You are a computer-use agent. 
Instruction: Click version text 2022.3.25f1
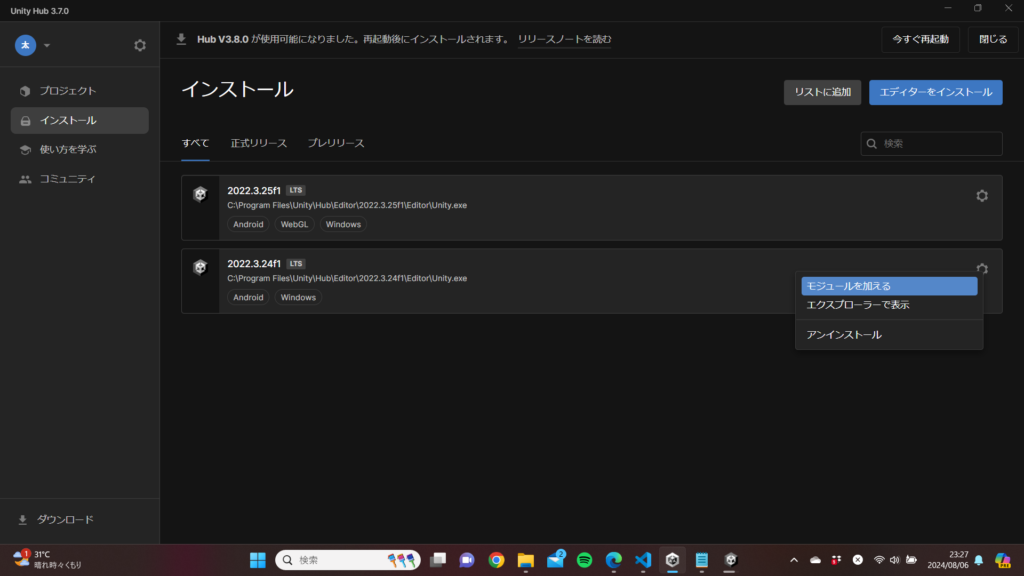click(x=254, y=191)
